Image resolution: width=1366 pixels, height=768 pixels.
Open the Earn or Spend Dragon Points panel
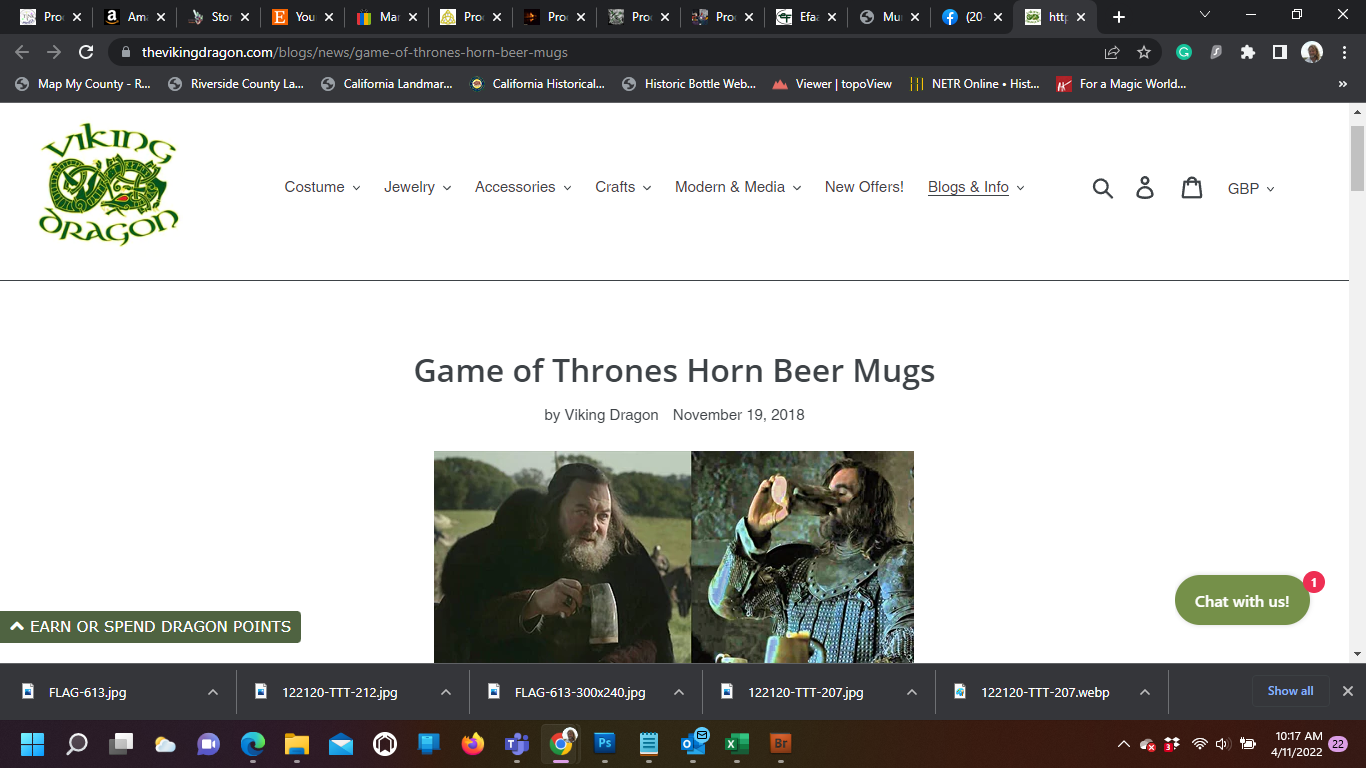click(x=150, y=627)
